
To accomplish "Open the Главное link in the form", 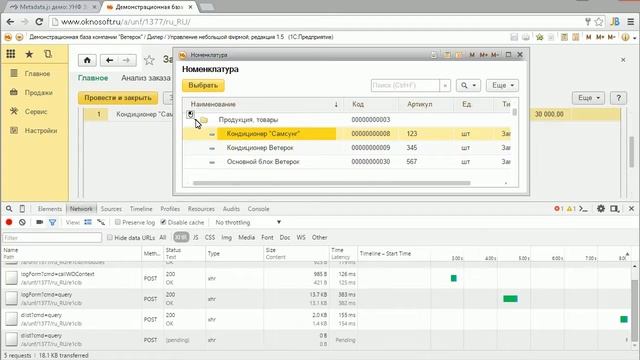I will pyautogui.click(x=93, y=78).
